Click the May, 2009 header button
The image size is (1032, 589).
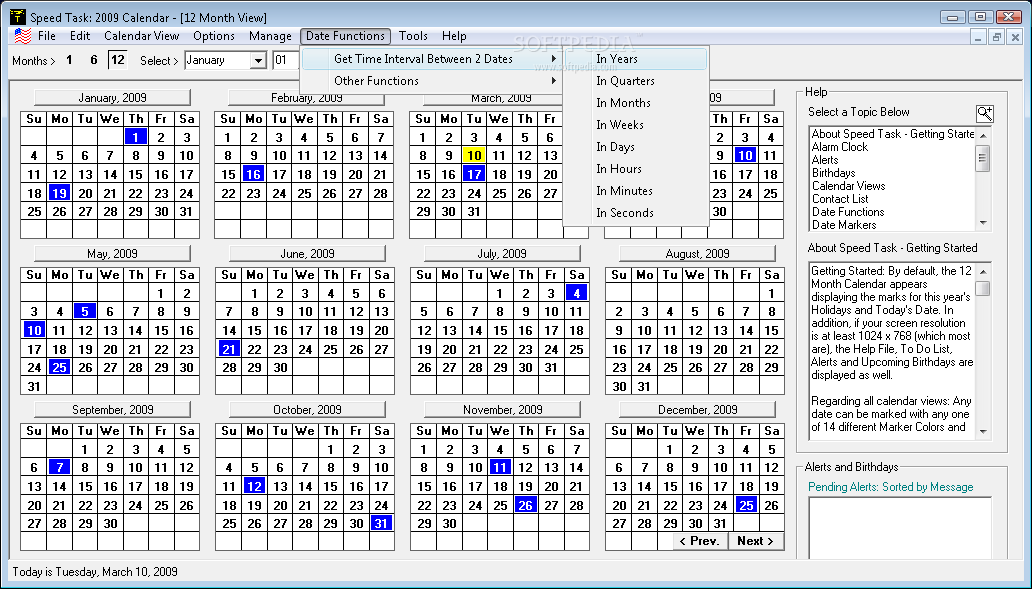(112, 253)
